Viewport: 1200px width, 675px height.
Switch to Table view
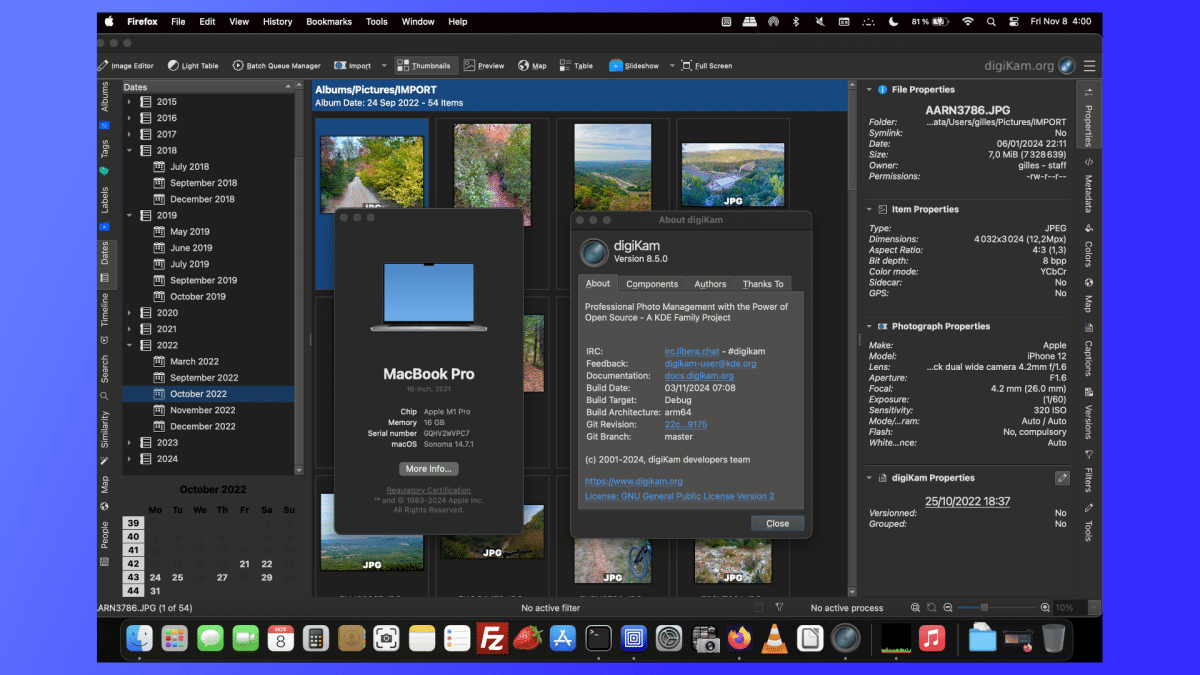point(575,66)
